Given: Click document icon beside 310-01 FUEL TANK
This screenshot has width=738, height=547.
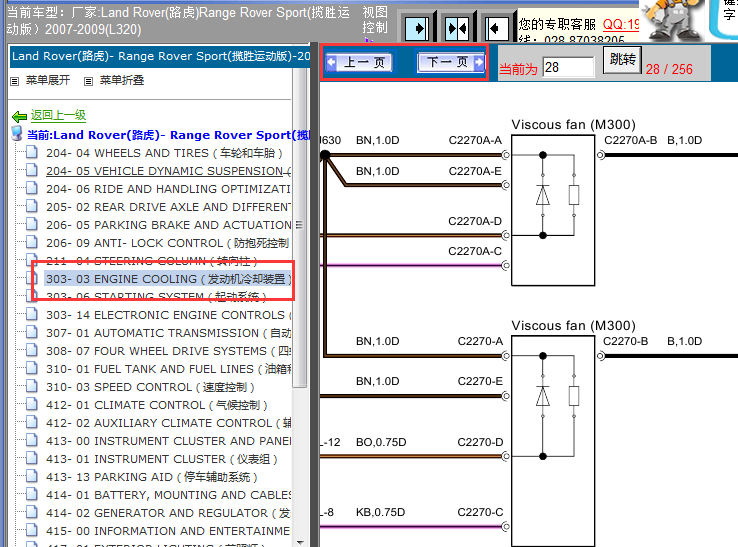Looking at the screenshot, I should tap(32, 368).
